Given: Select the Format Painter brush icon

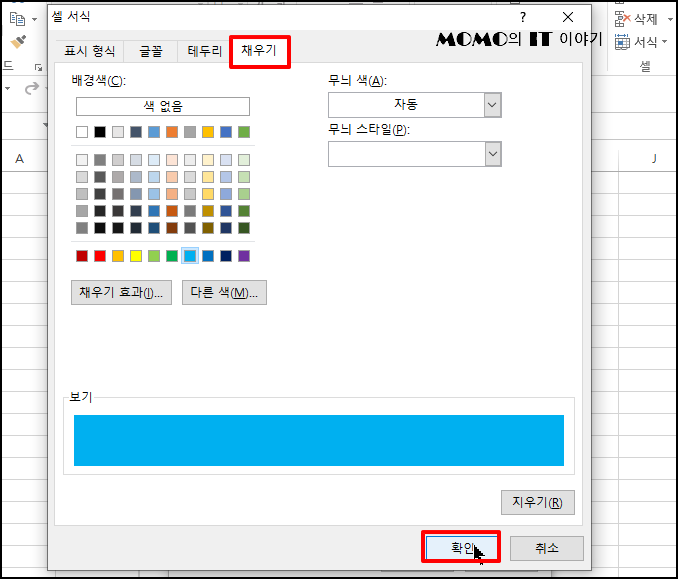Looking at the screenshot, I should tap(18, 42).
